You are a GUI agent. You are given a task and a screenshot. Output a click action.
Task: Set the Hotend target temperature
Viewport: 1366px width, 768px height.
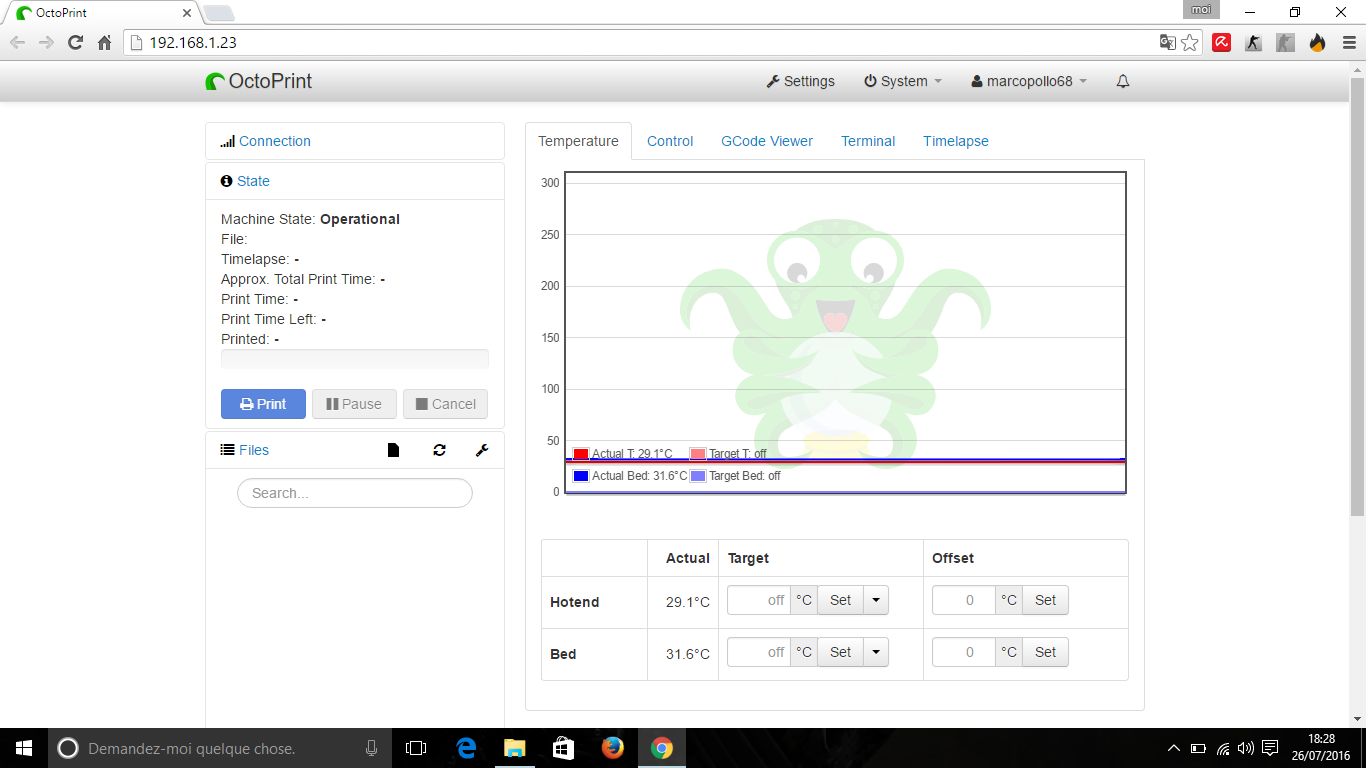click(840, 600)
